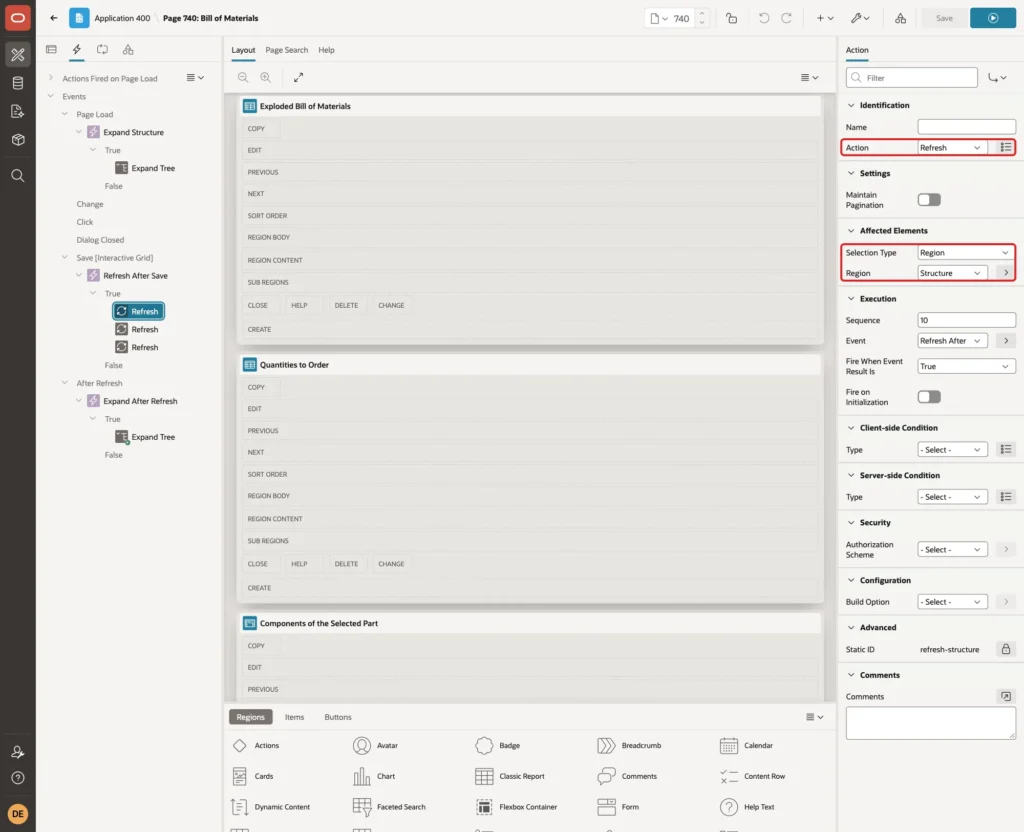The height and width of the screenshot is (832, 1024).
Task: Open the Help tab
Action: (x=326, y=50)
